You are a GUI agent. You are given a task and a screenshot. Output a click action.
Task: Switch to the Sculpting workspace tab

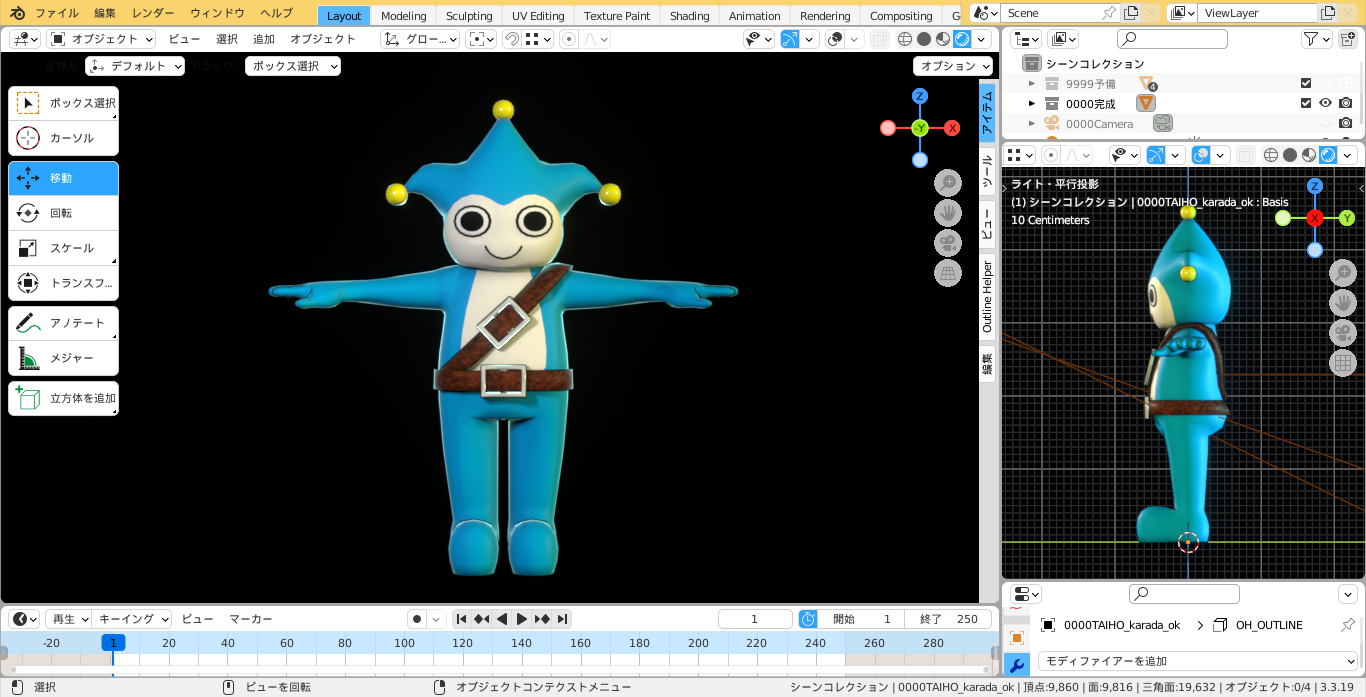[x=468, y=16]
